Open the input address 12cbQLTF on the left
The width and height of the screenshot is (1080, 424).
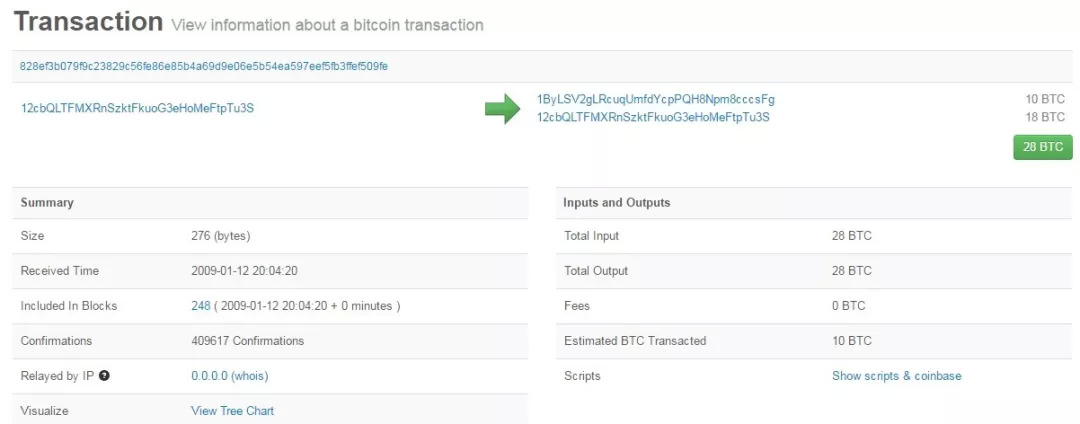[137, 108]
